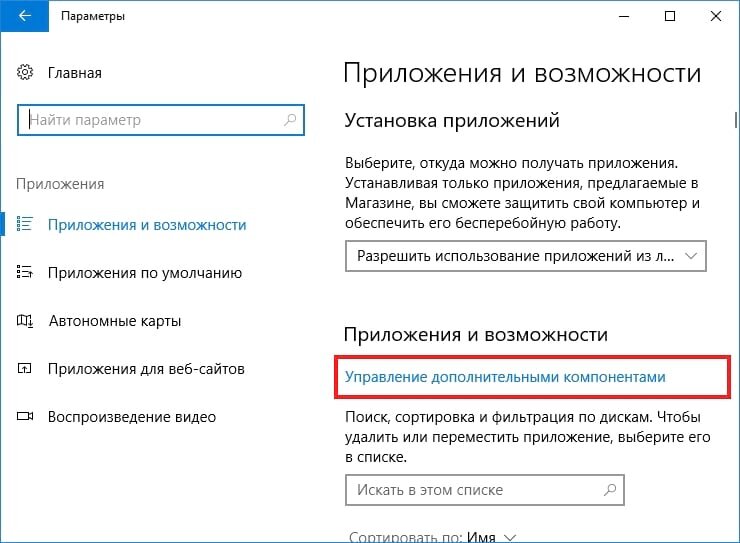Select the Приложения sidebar category label
740x543 pixels.
pos(60,184)
